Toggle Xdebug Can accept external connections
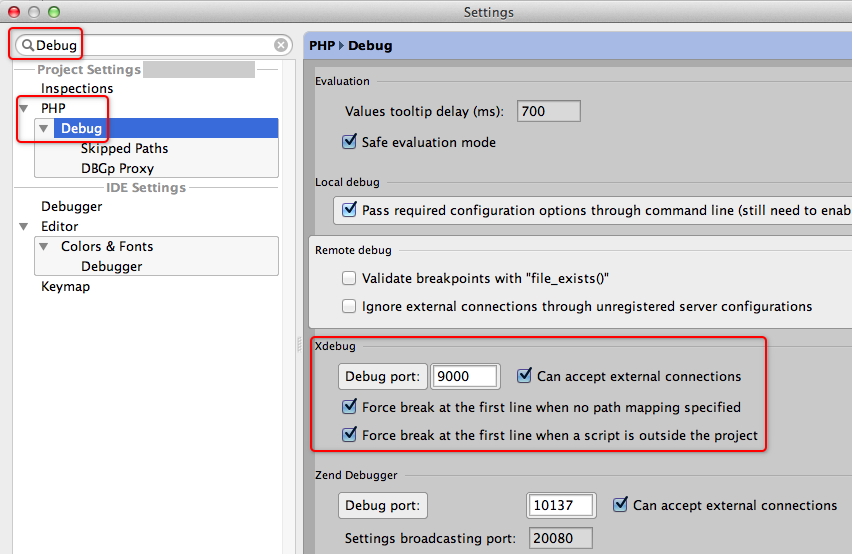Image resolution: width=852 pixels, height=554 pixels. coord(525,377)
